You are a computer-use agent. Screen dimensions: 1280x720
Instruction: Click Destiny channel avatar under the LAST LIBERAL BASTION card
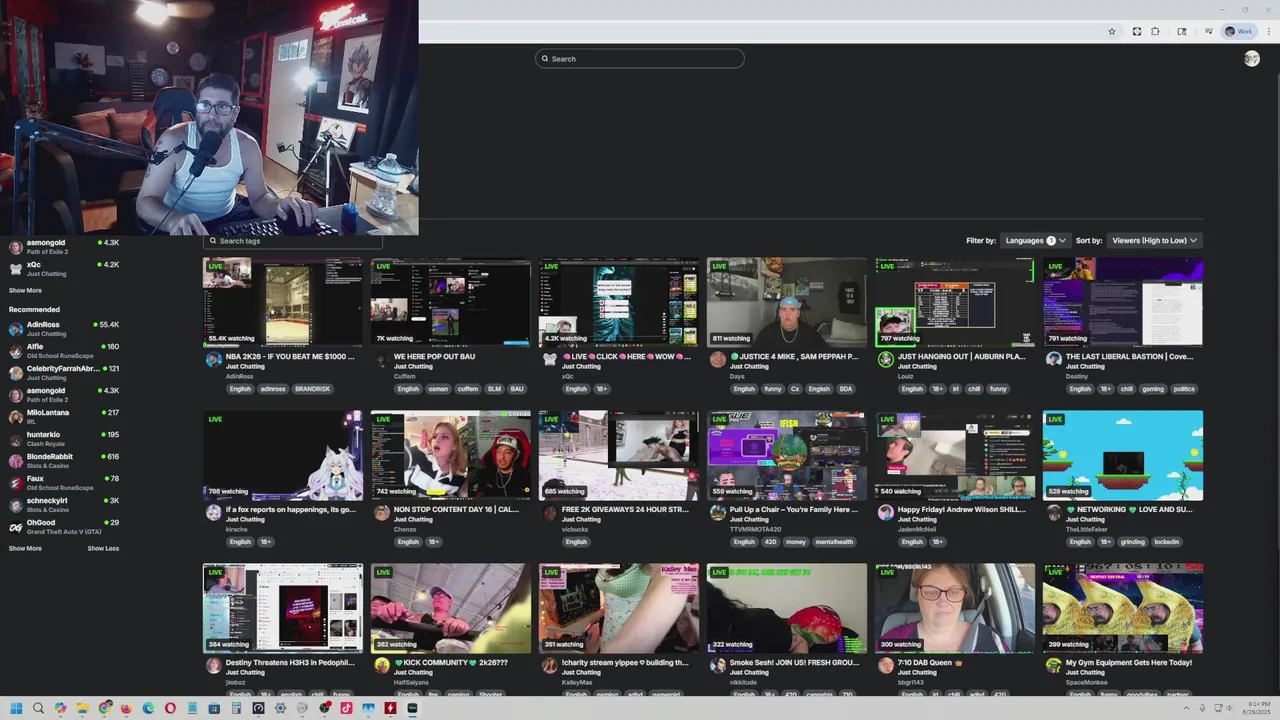pos(1053,360)
